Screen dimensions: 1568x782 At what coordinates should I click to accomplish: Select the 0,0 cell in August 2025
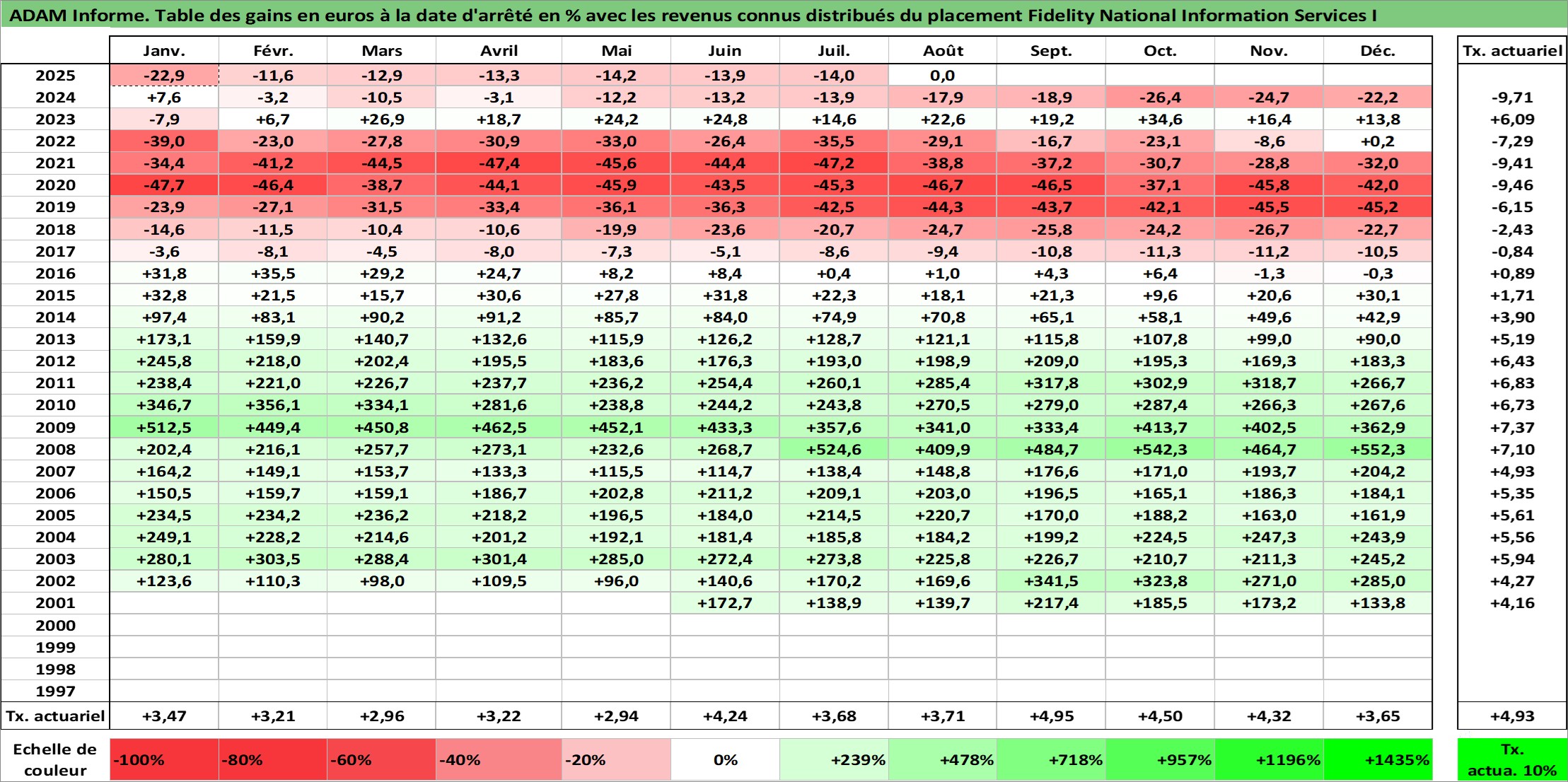click(x=943, y=76)
